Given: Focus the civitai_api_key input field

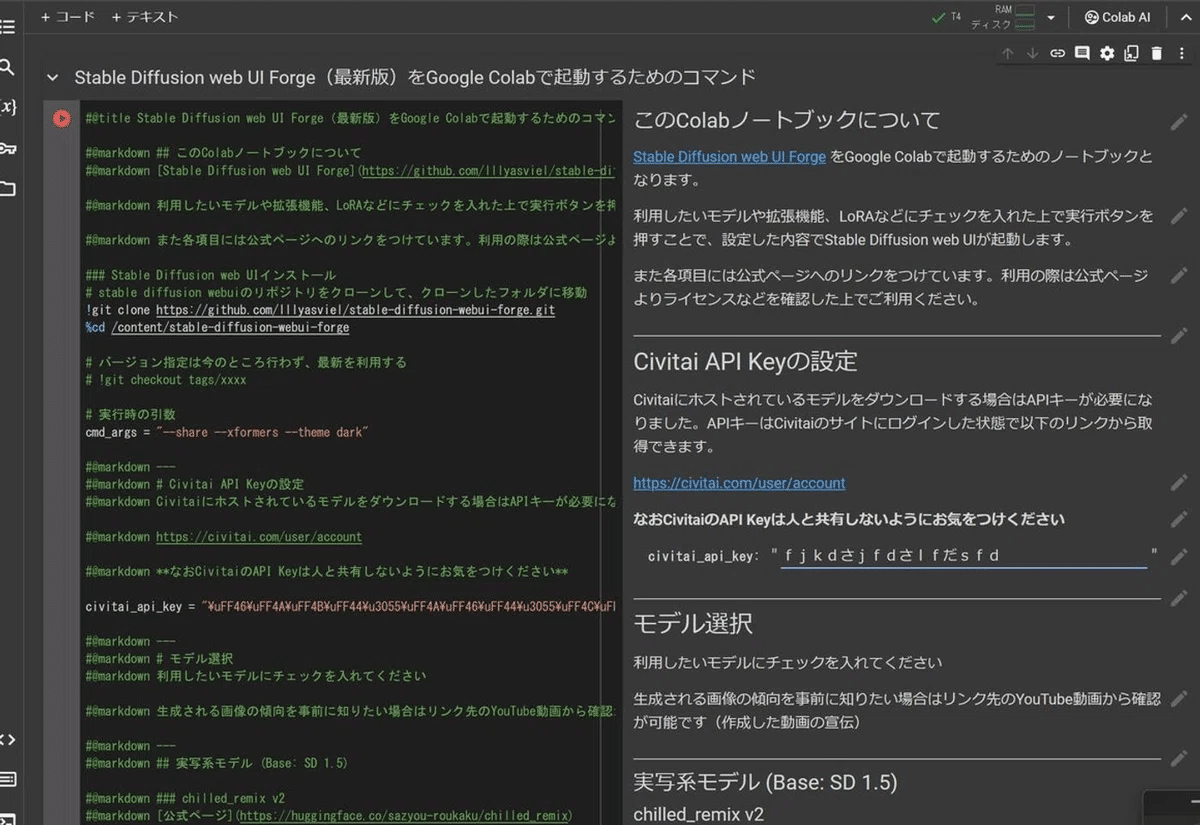Looking at the screenshot, I should pyautogui.click(x=964, y=556).
